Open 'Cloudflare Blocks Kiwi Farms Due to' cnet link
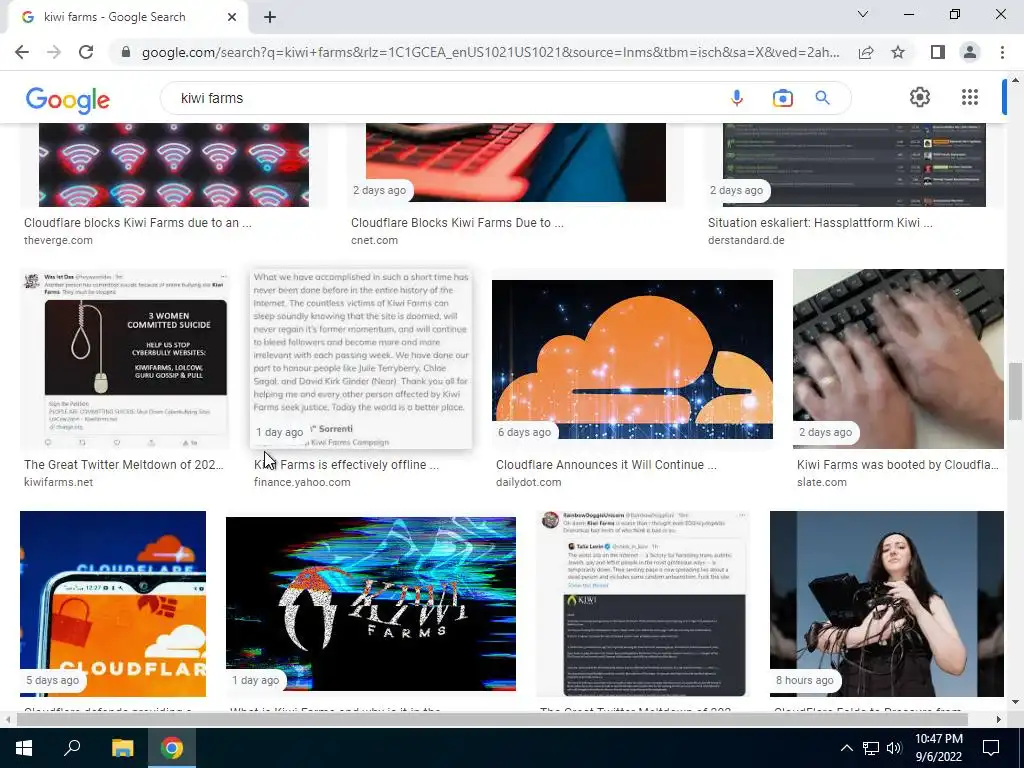 (457, 223)
